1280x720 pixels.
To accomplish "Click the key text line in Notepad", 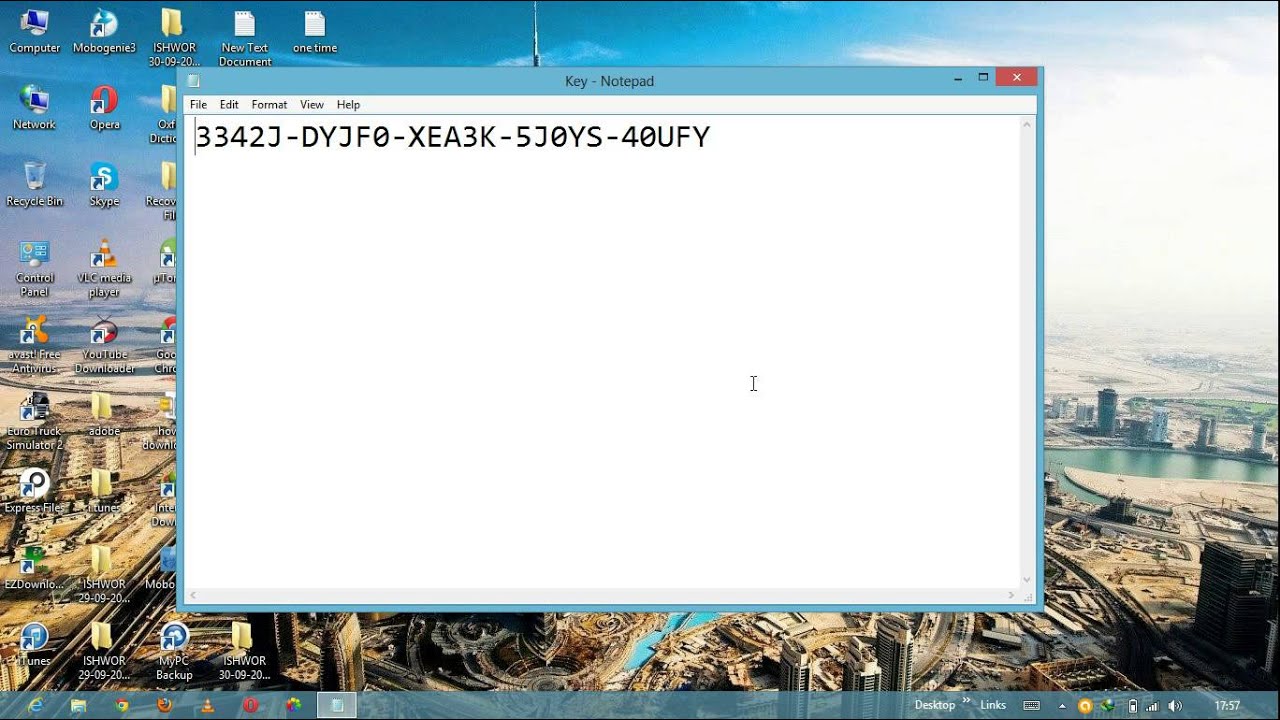I will tap(452, 137).
